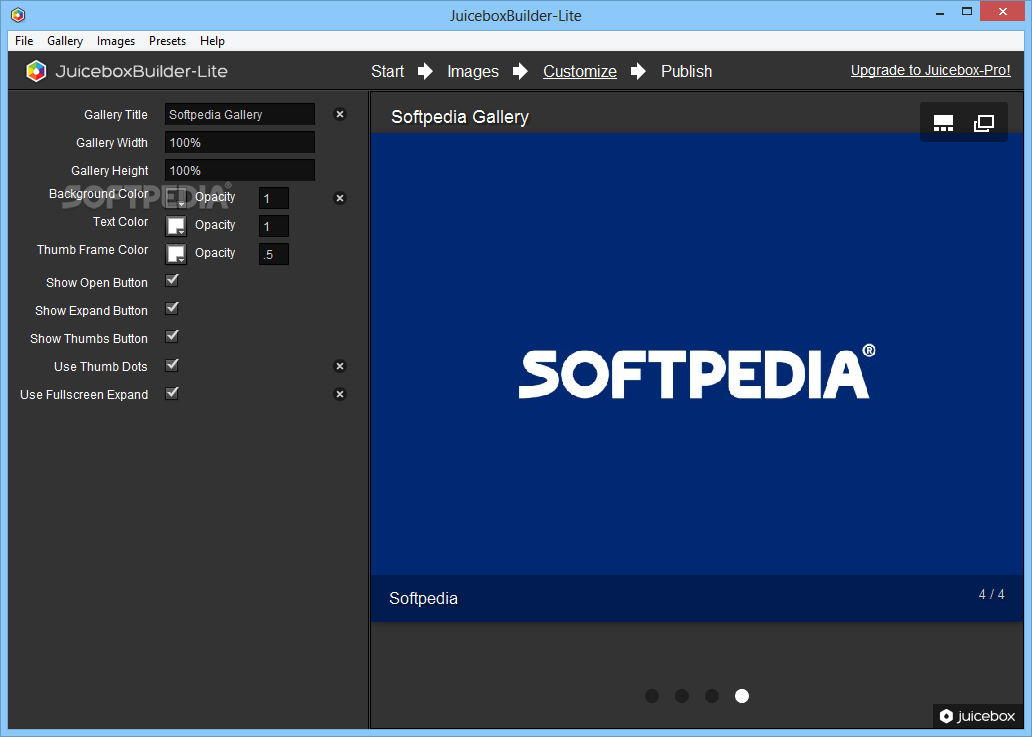Click the Softpedia Gallery preview title
Image resolution: width=1032 pixels, height=737 pixels.
(x=460, y=117)
